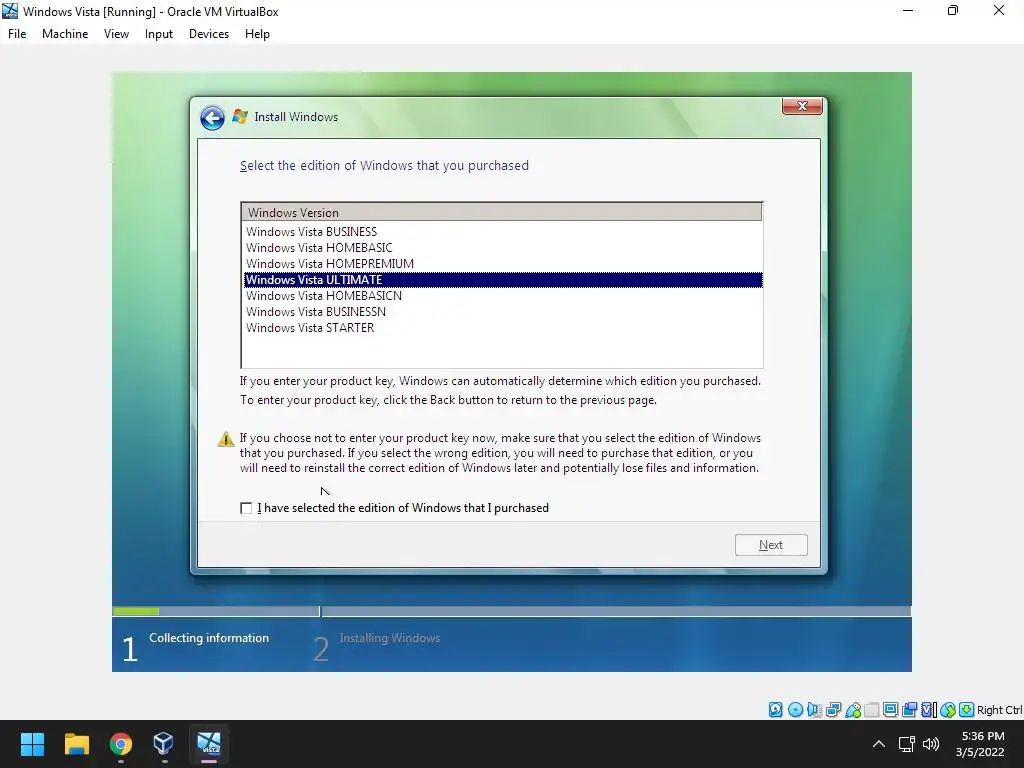Select Windows Vista BUSINESS edition
The width and height of the screenshot is (1024, 768).
click(x=503, y=232)
